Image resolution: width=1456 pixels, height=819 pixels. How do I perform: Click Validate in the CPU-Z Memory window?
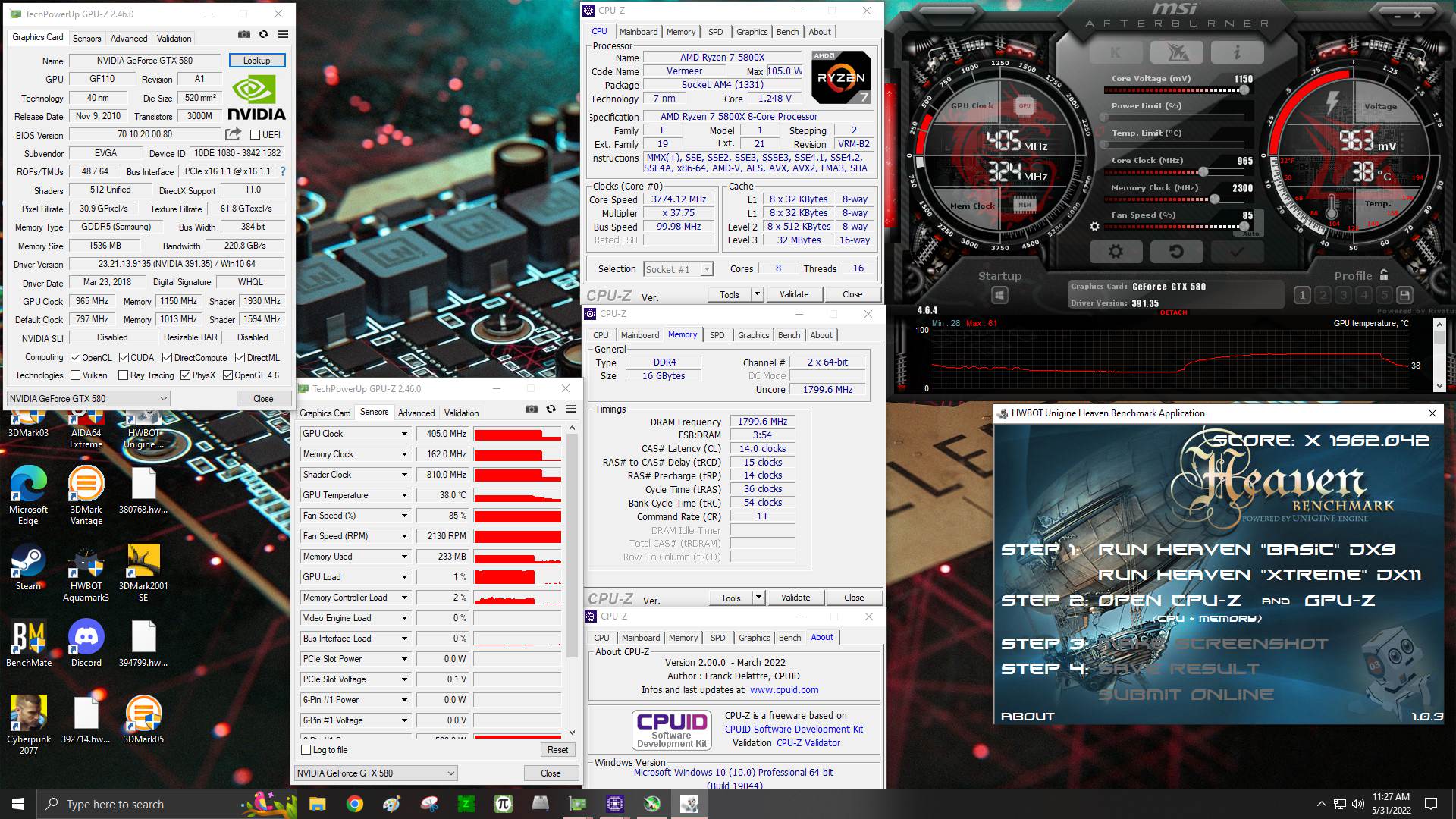coord(795,598)
